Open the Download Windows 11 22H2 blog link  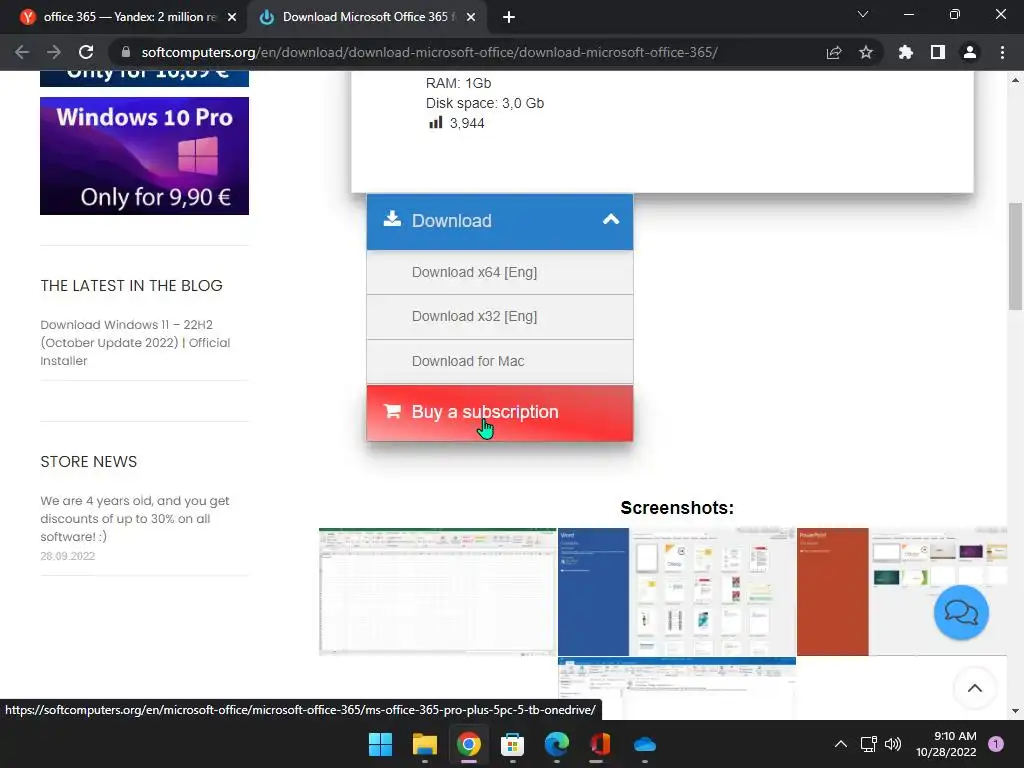point(135,342)
